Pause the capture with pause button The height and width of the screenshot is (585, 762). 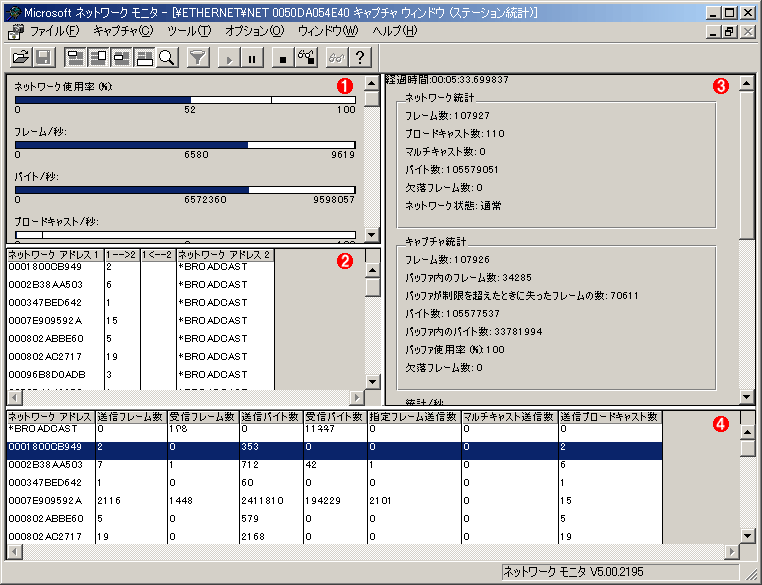click(252, 57)
